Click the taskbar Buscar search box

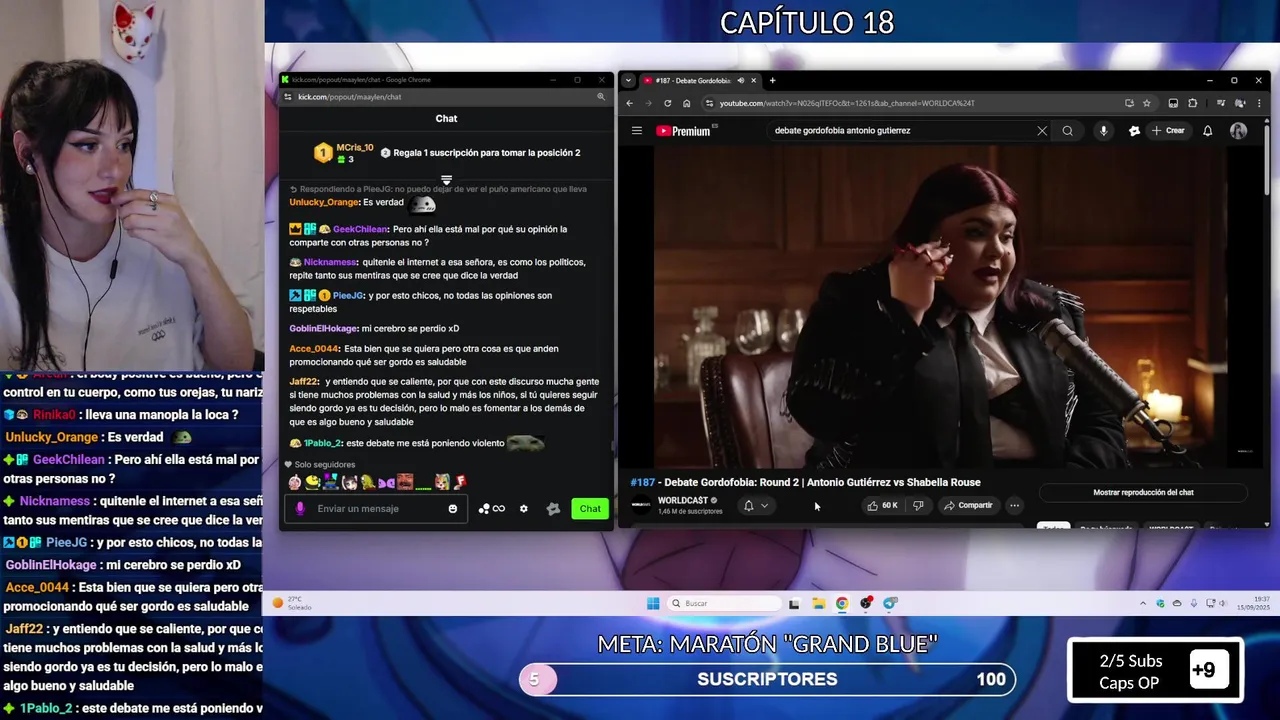point(726,603)
